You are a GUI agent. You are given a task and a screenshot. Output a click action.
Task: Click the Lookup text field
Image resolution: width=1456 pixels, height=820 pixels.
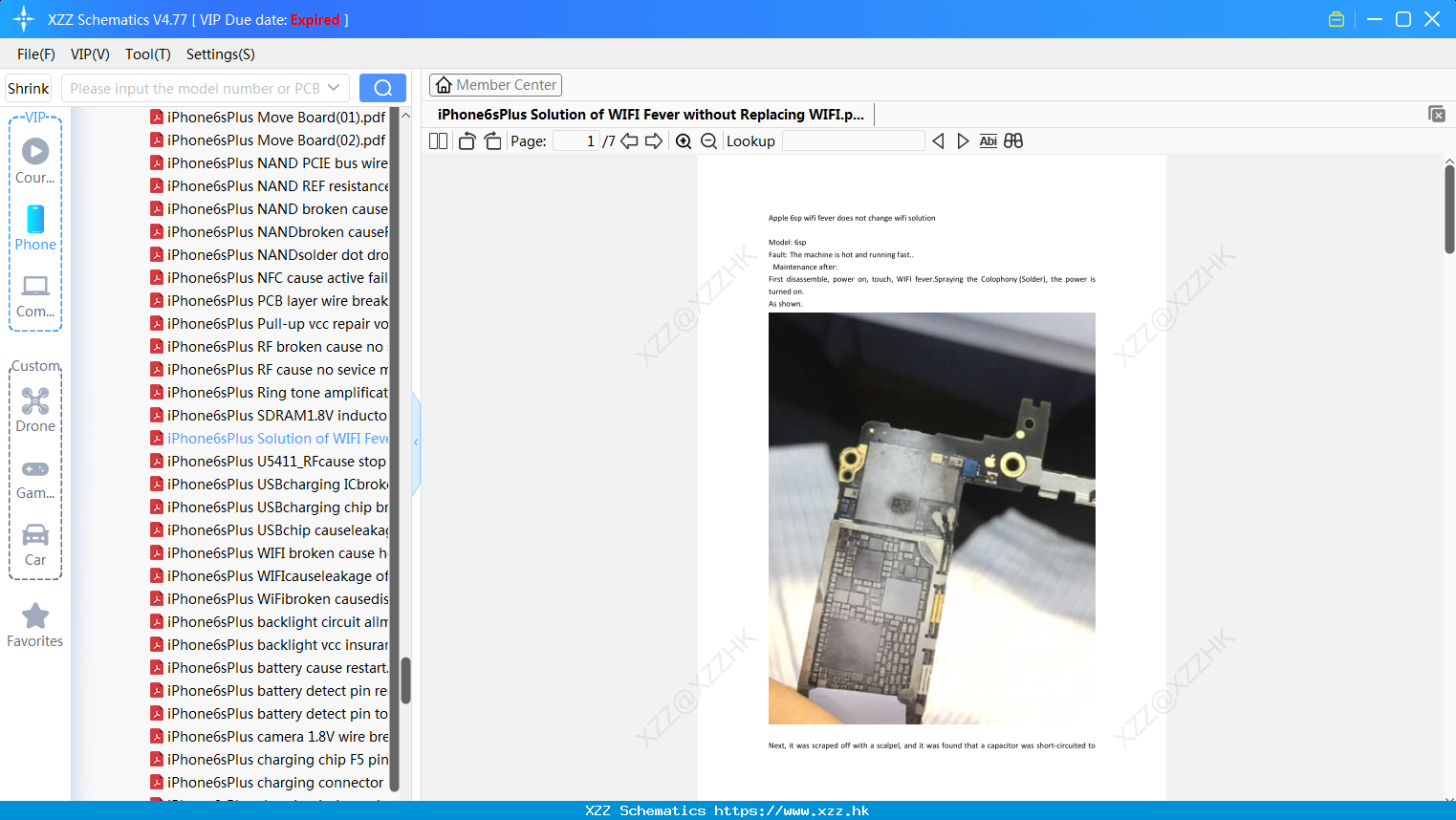point(853,141)
